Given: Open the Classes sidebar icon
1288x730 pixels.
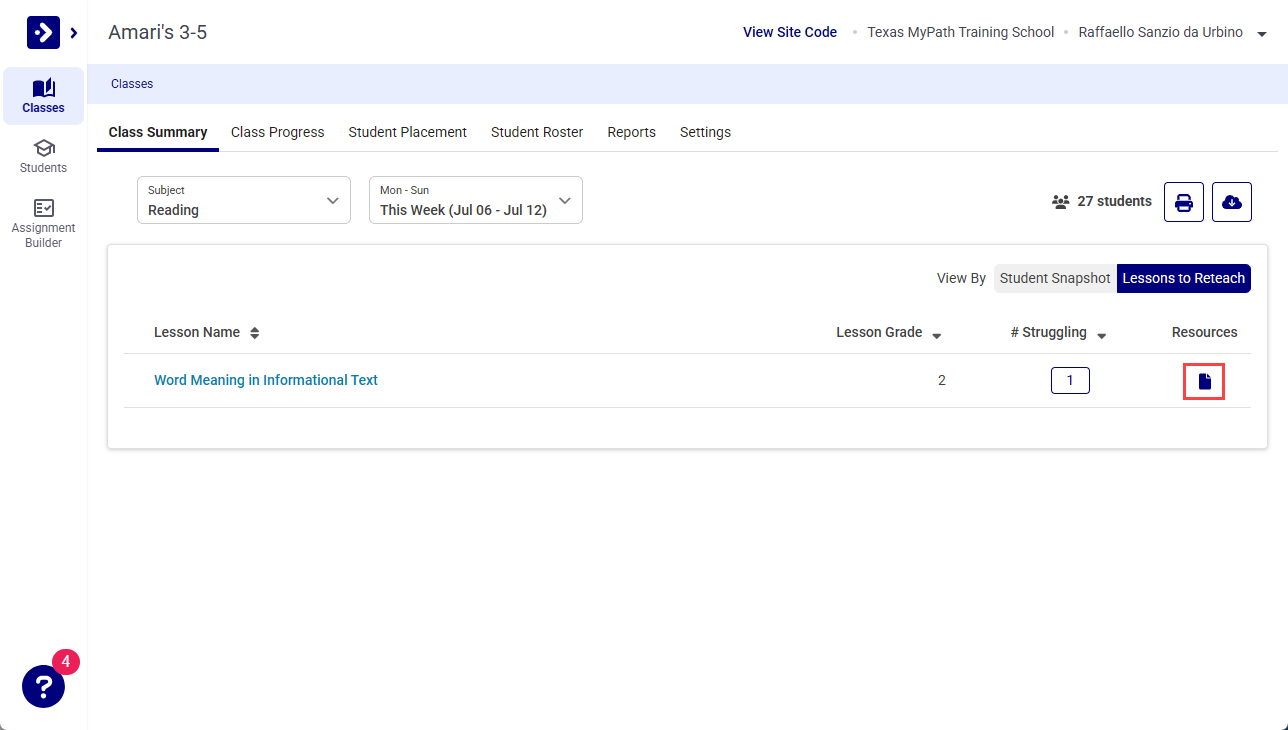Looking at the screenshot, I should pos(43,96).
